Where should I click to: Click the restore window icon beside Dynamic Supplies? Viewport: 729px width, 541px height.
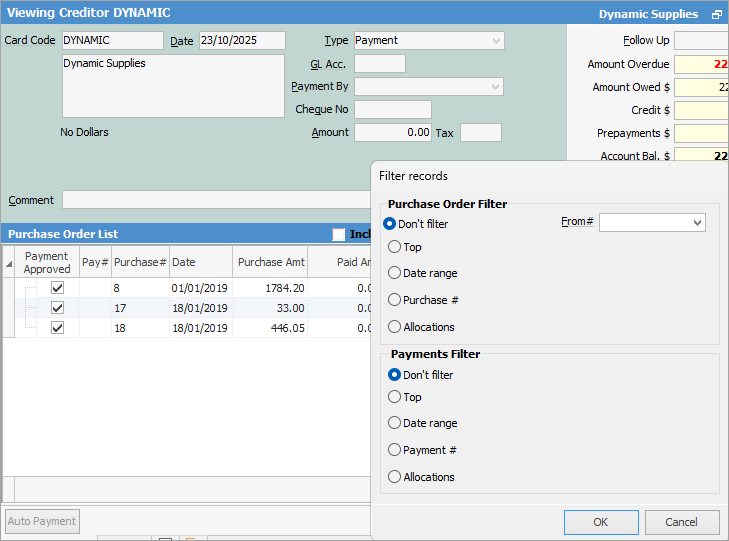click(716, 15)
